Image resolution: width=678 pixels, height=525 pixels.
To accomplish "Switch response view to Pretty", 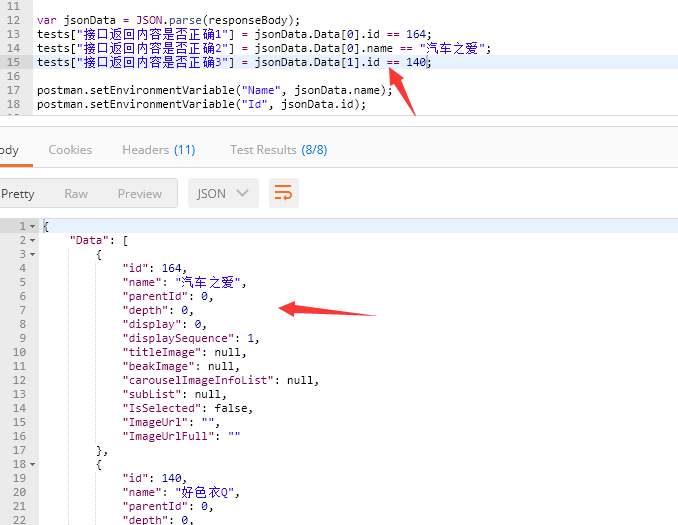I will click(x=18, y=193).
